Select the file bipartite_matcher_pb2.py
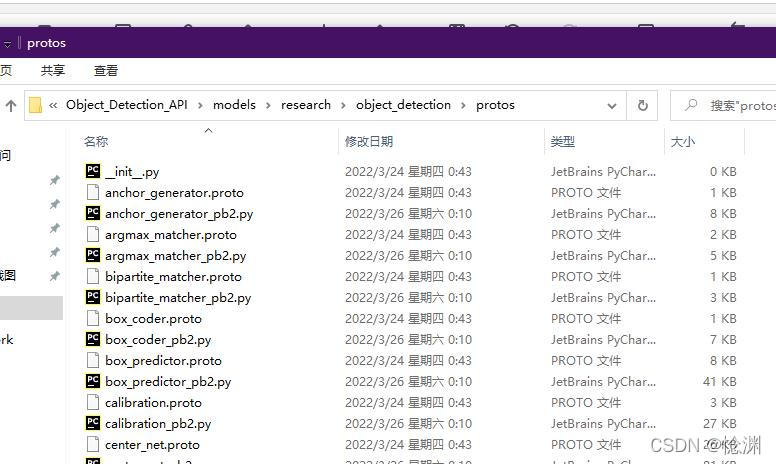 click(178, 298)
